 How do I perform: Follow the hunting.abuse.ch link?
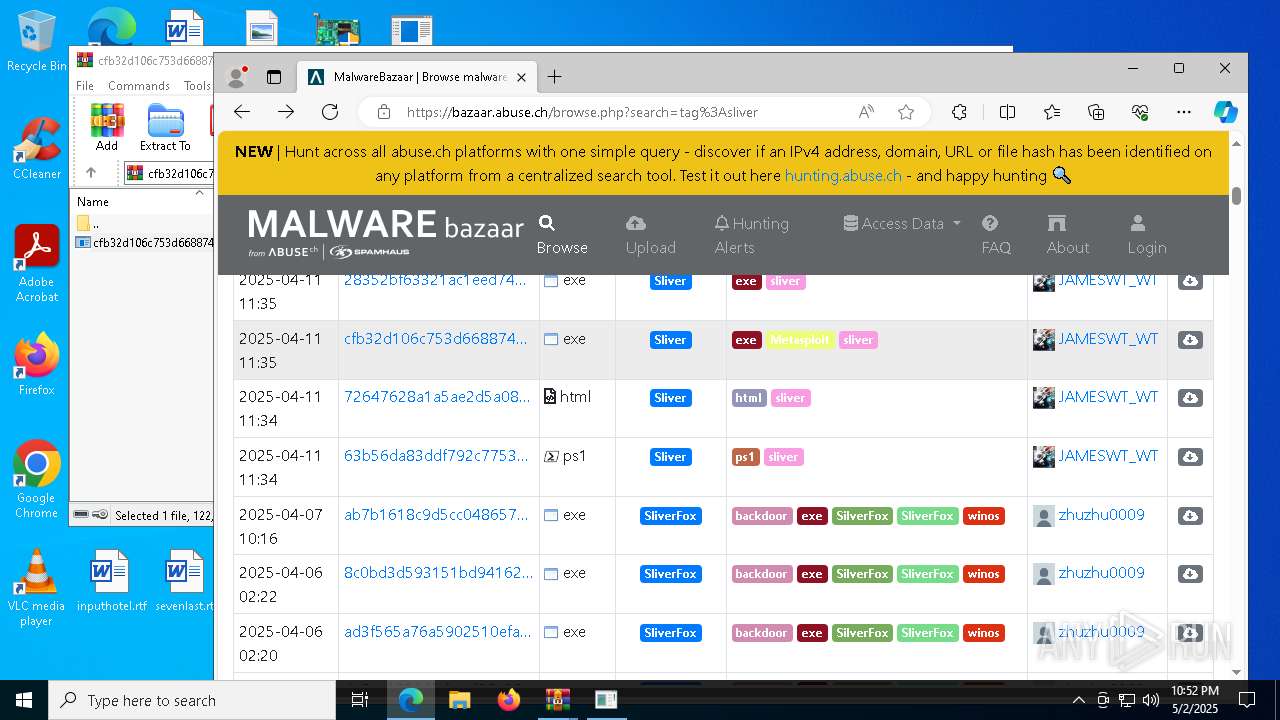tap(843, 175)
